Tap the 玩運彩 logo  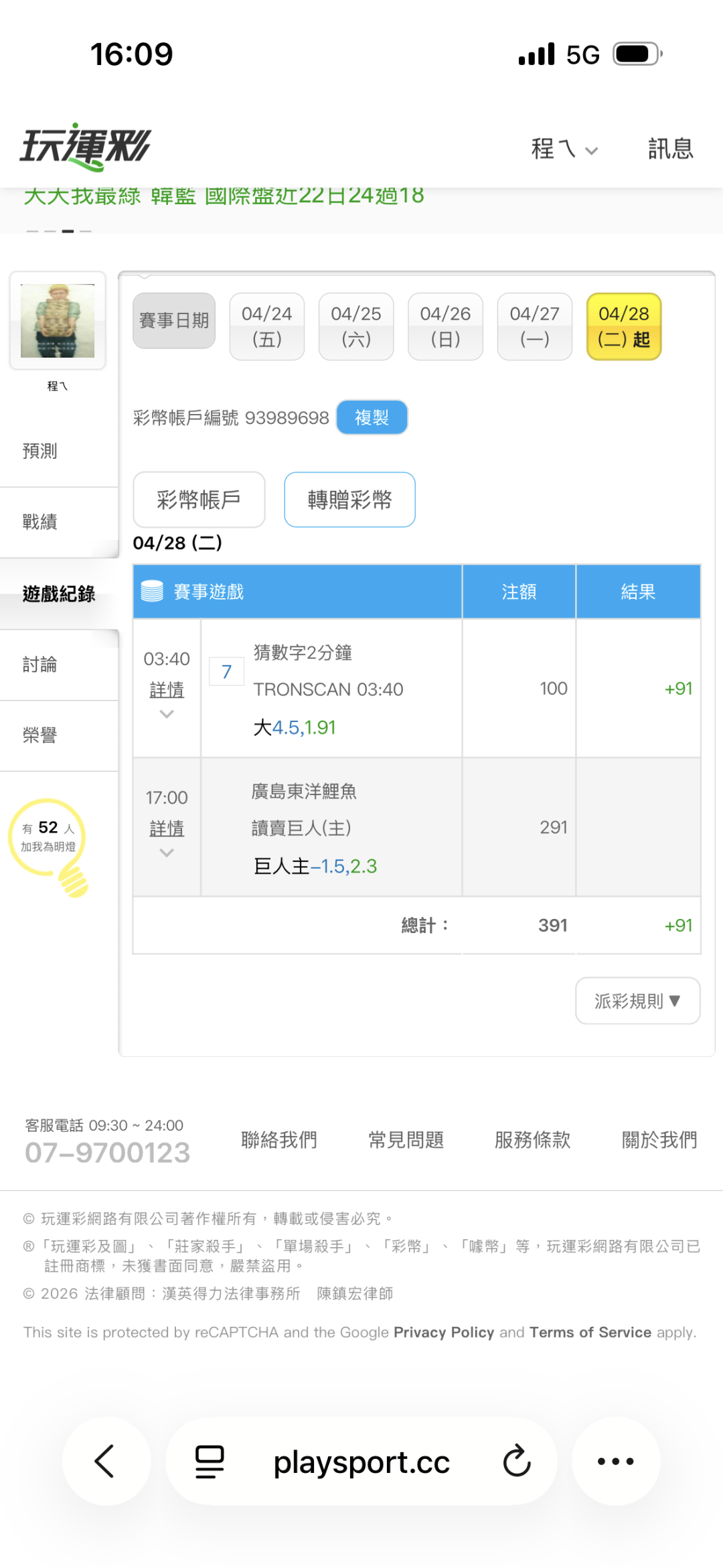[x=86, y=146]
